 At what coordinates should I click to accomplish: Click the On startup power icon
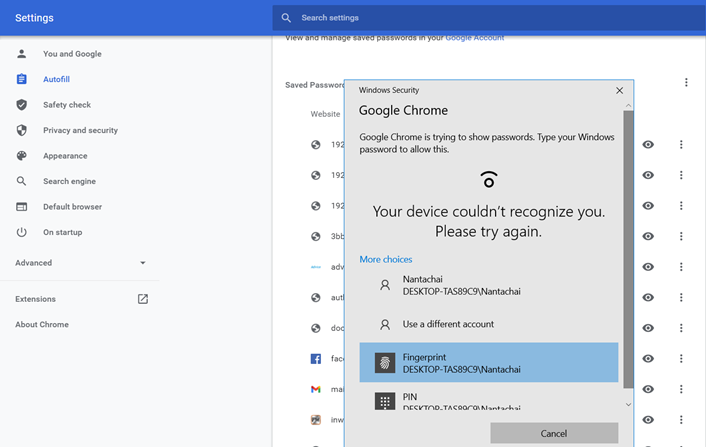coord(21,232)
